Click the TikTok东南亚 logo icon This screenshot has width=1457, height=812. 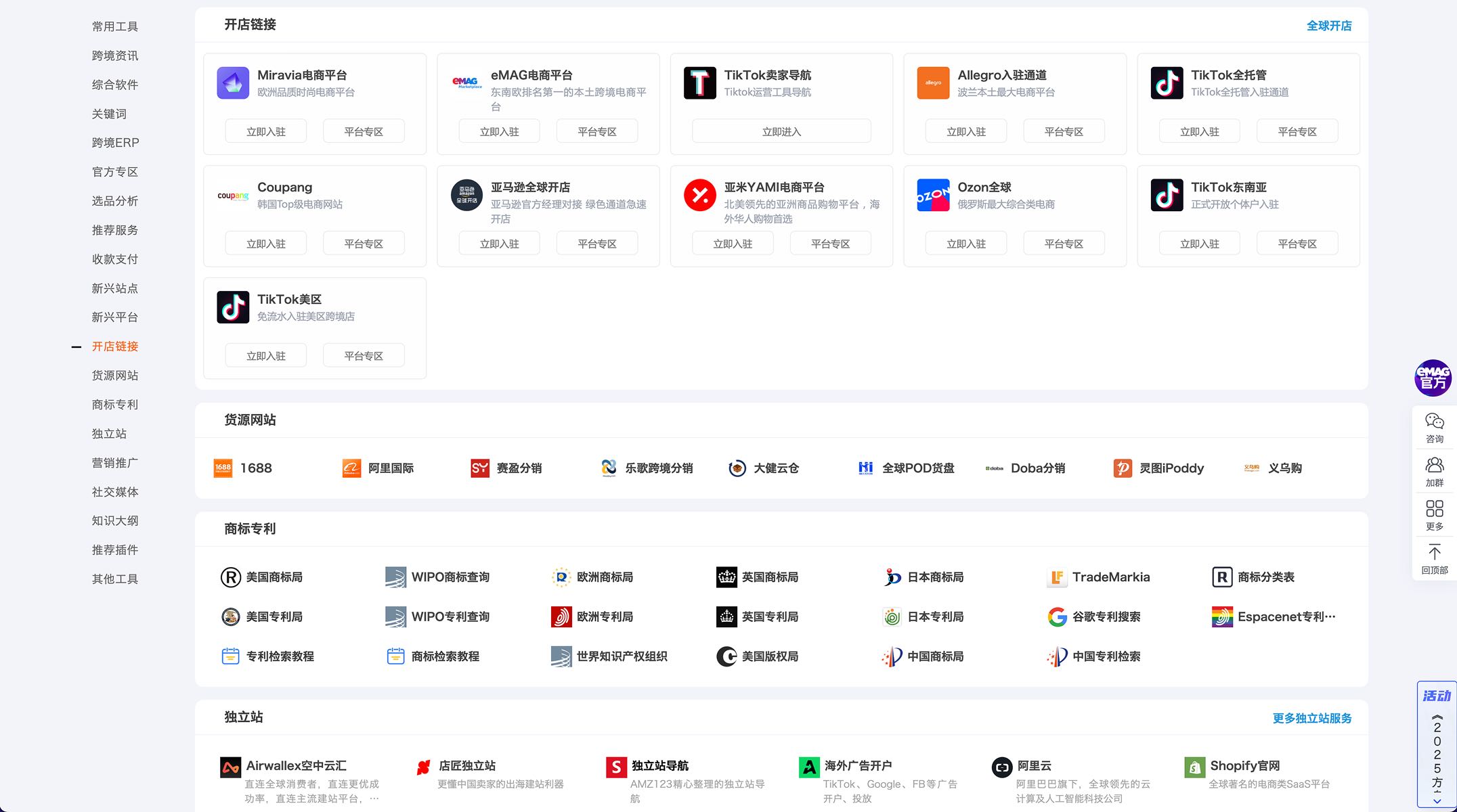[1167, 196]
